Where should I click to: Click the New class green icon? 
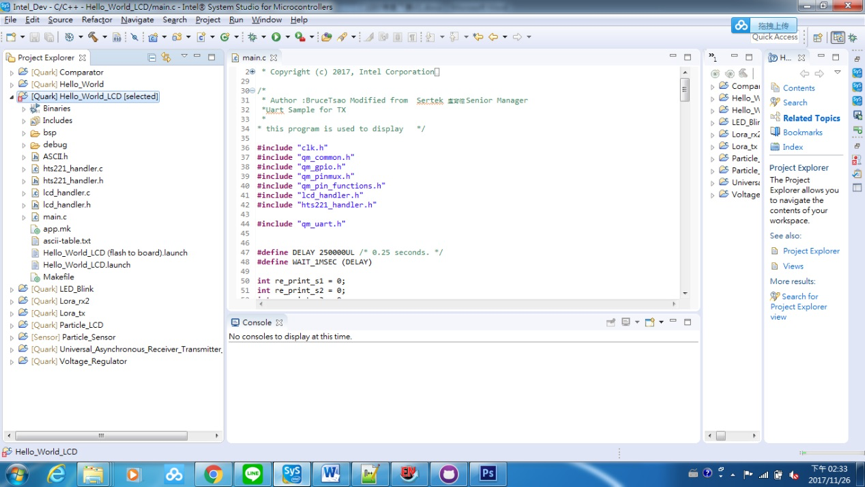tap(225, 37)
